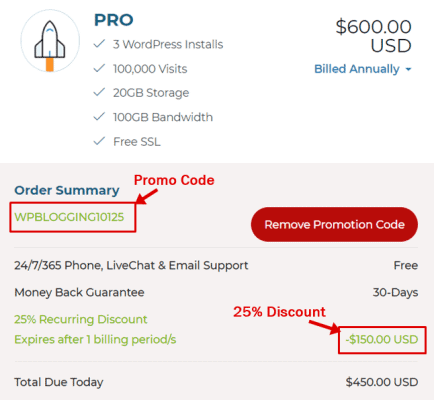Click the checkmark beside 3 WordPress Installs

coord(99,44)
